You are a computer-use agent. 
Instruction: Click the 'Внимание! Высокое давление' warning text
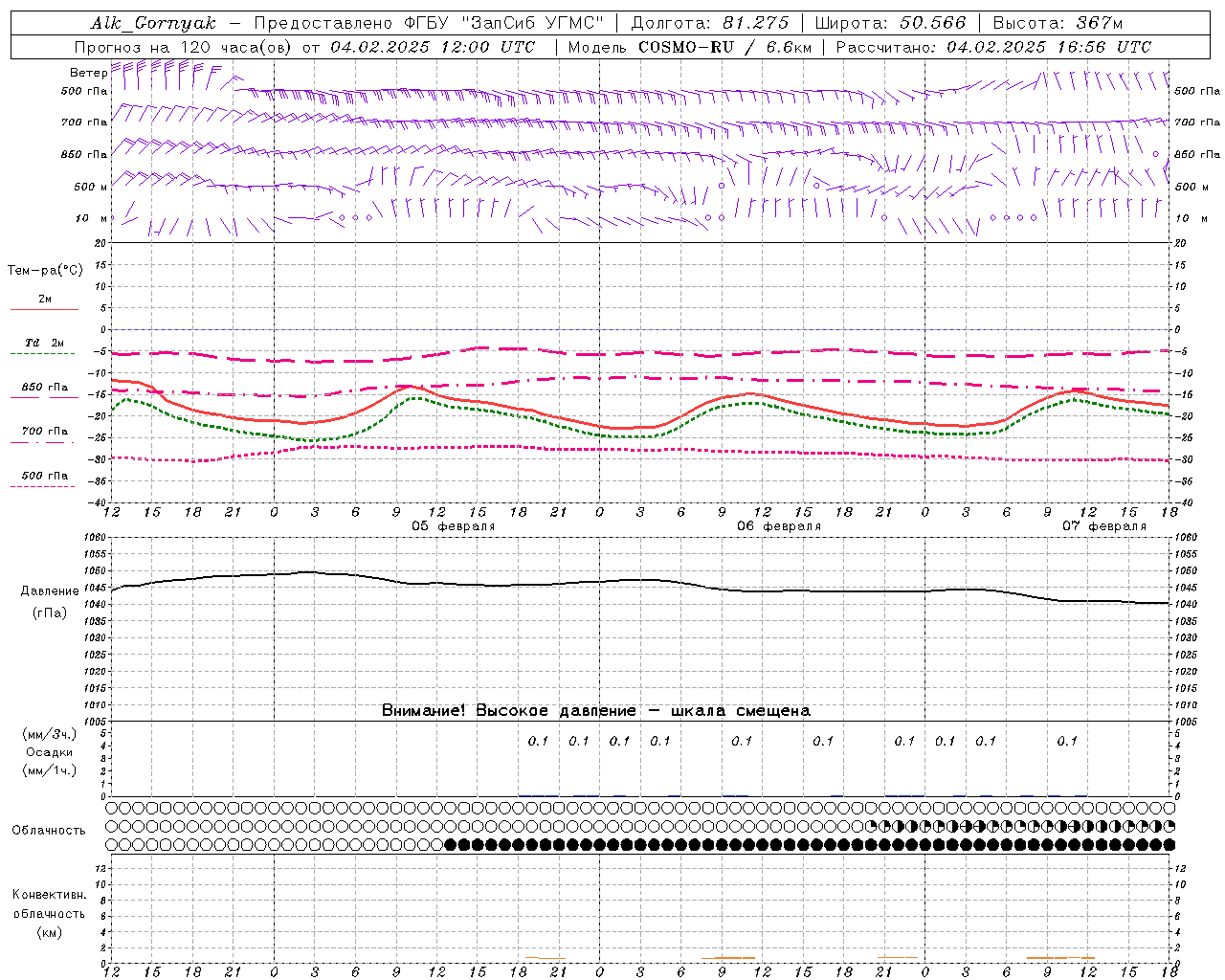(508, 710)
